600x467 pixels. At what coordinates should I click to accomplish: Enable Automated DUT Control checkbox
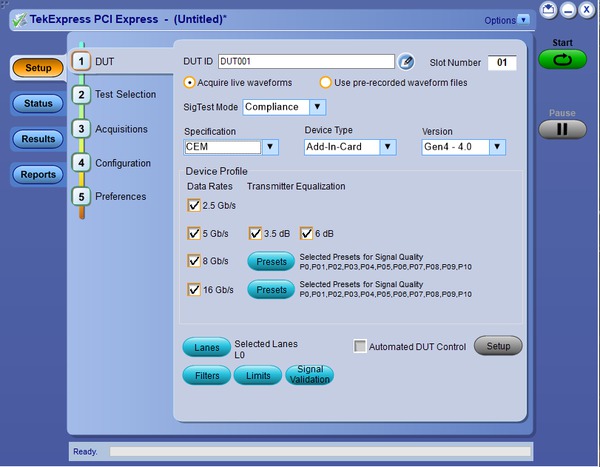click(x=360, y=346)
